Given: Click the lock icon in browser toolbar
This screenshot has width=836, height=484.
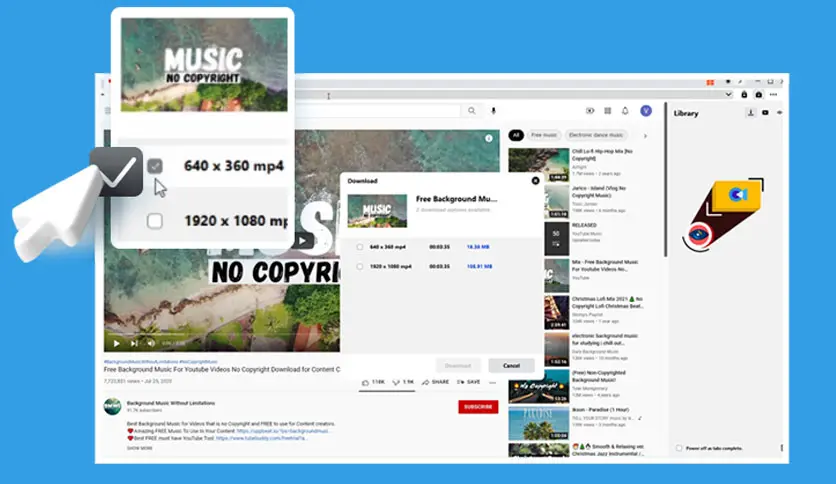Looking at the screenshot, I should pyautogui.click(x=744, y=94).
